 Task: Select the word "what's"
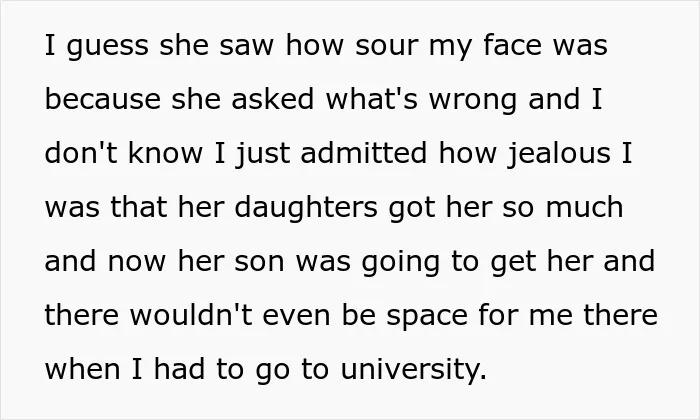(371, 99)
